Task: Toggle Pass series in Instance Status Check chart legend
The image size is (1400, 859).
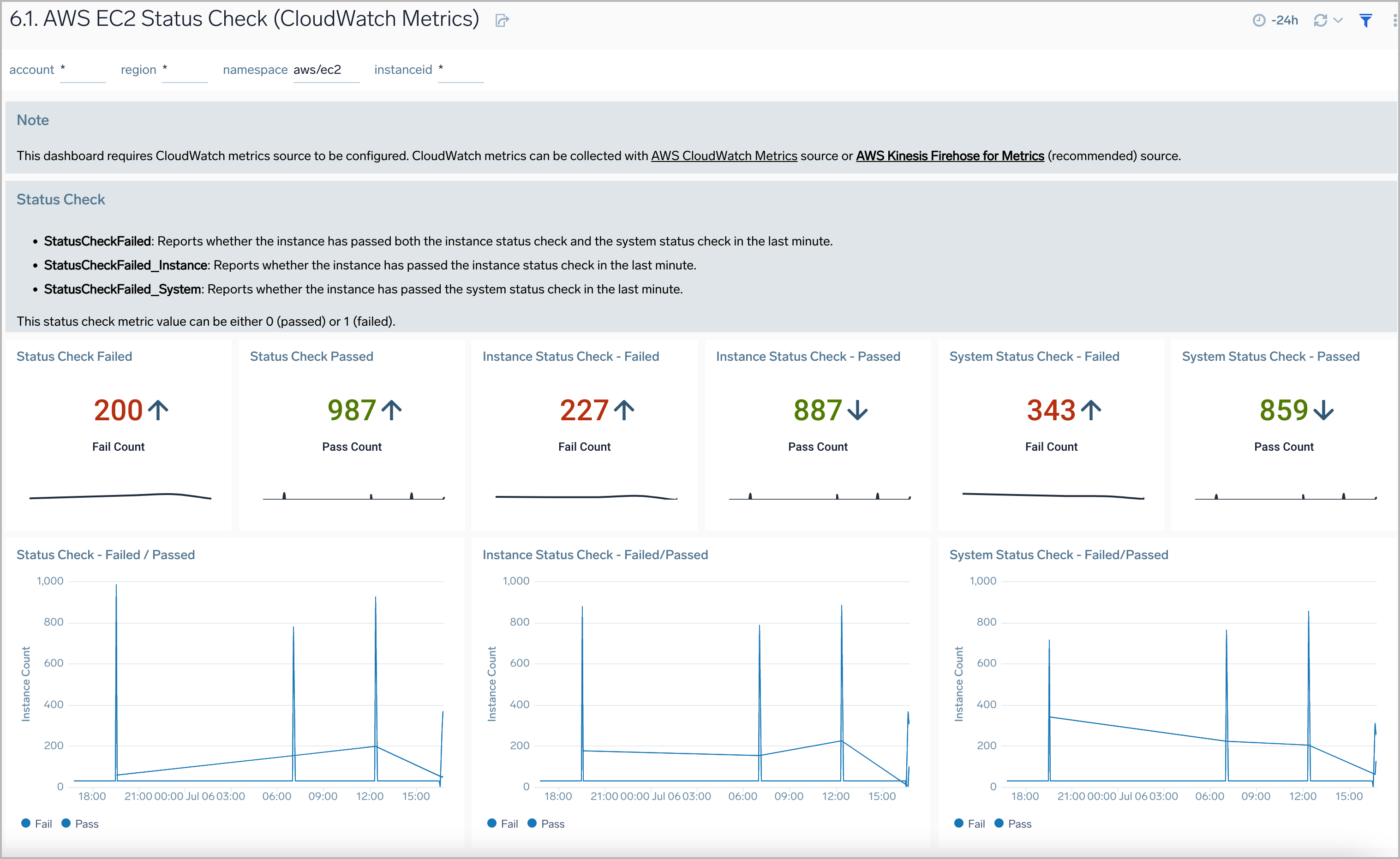Action: click(546, 824)
